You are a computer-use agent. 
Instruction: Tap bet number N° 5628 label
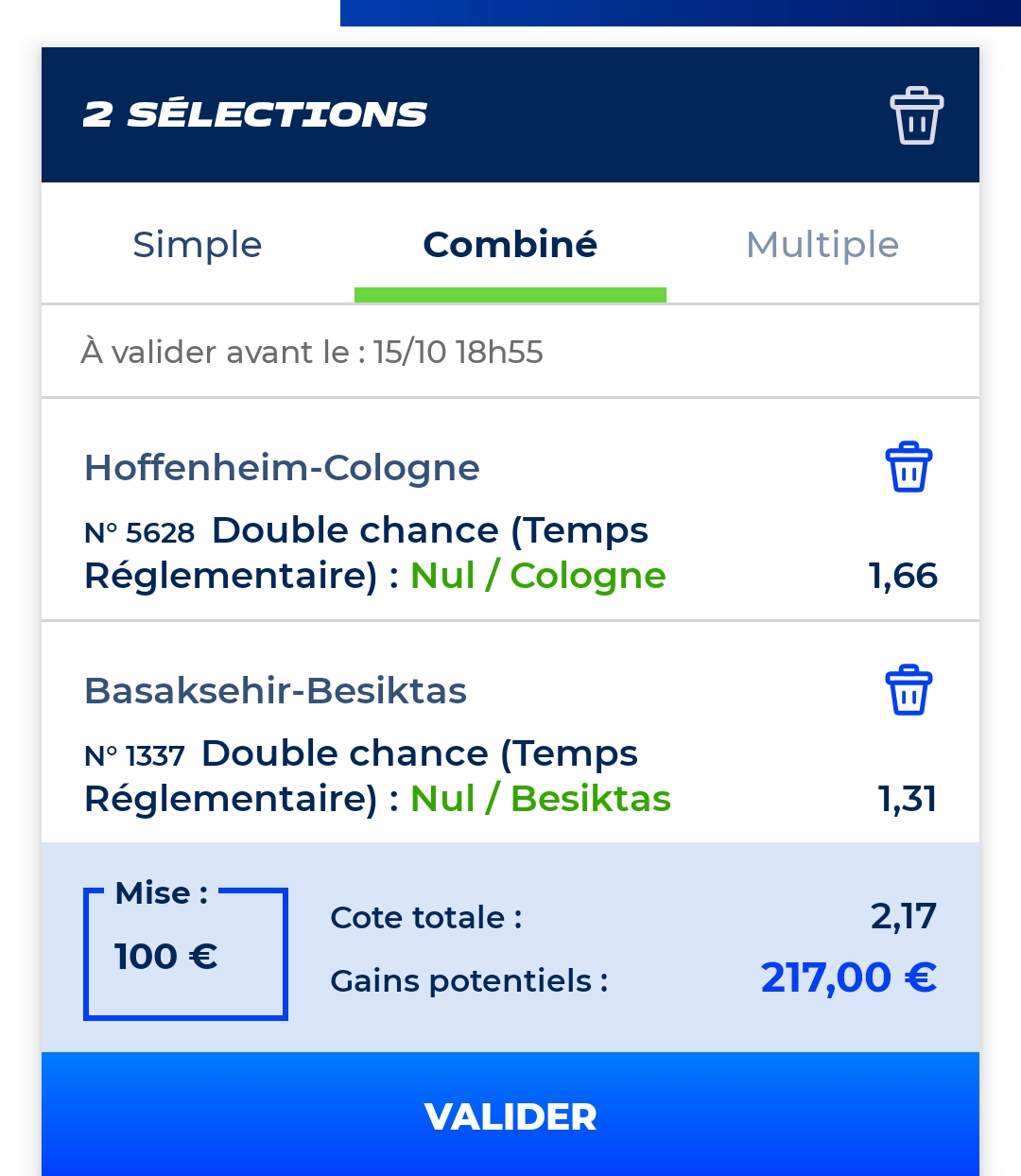coord(139,533)
